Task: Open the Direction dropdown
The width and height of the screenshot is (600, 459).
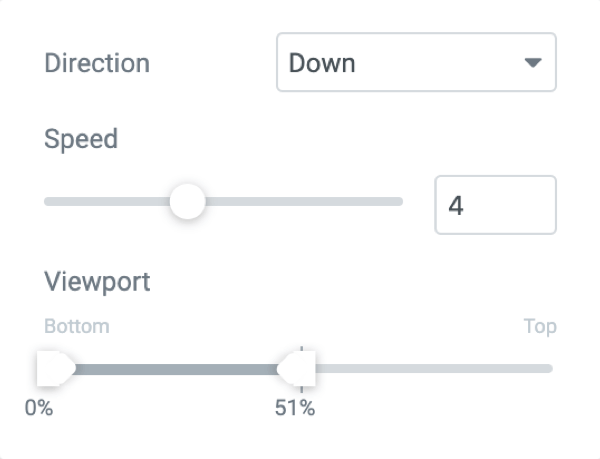Action: tap(415, 63)
